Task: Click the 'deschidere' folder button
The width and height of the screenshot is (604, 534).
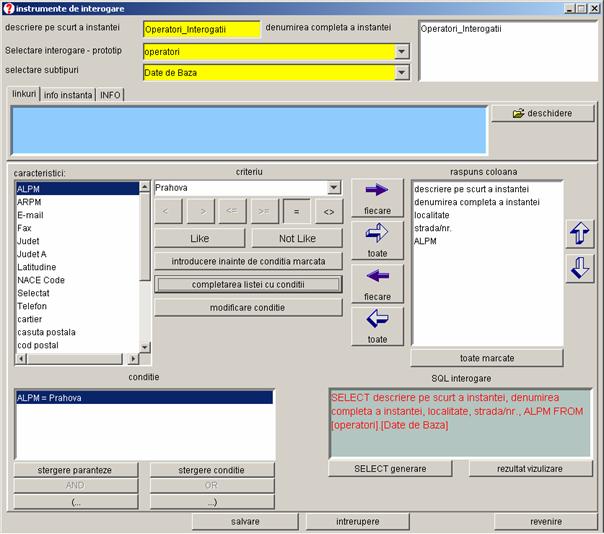Action: [542, 113]
